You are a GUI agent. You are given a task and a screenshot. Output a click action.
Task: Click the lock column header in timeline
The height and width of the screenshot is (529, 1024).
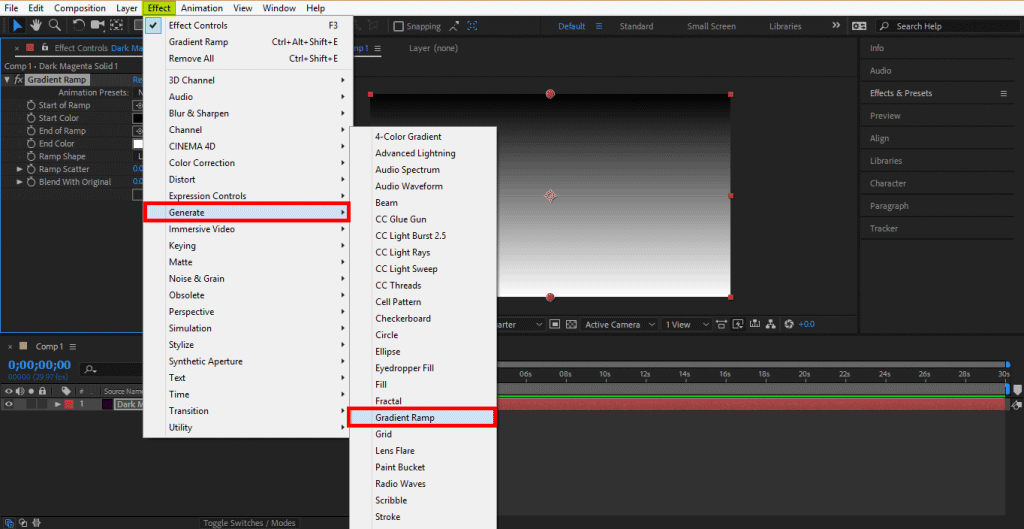42,391
